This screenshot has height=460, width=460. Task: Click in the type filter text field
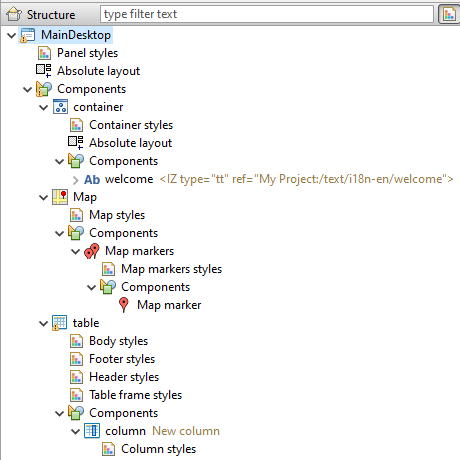coord(267,14)
